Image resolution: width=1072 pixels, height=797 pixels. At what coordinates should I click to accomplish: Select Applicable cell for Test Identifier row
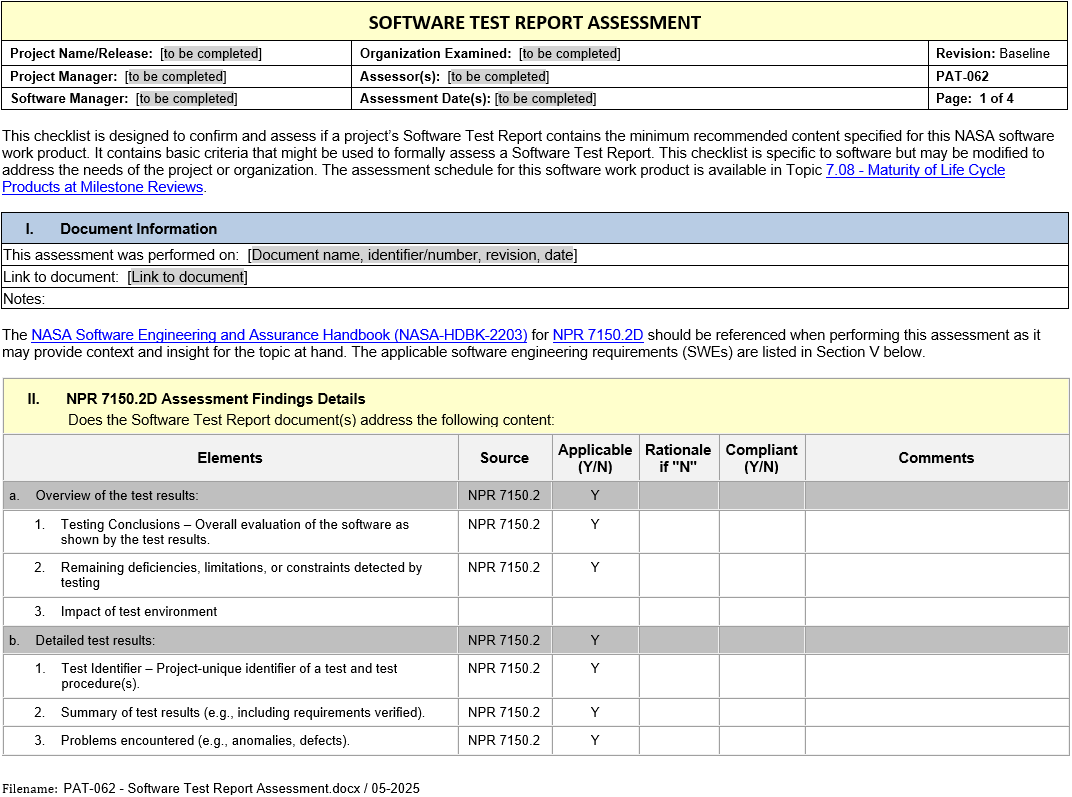point(595,676)
